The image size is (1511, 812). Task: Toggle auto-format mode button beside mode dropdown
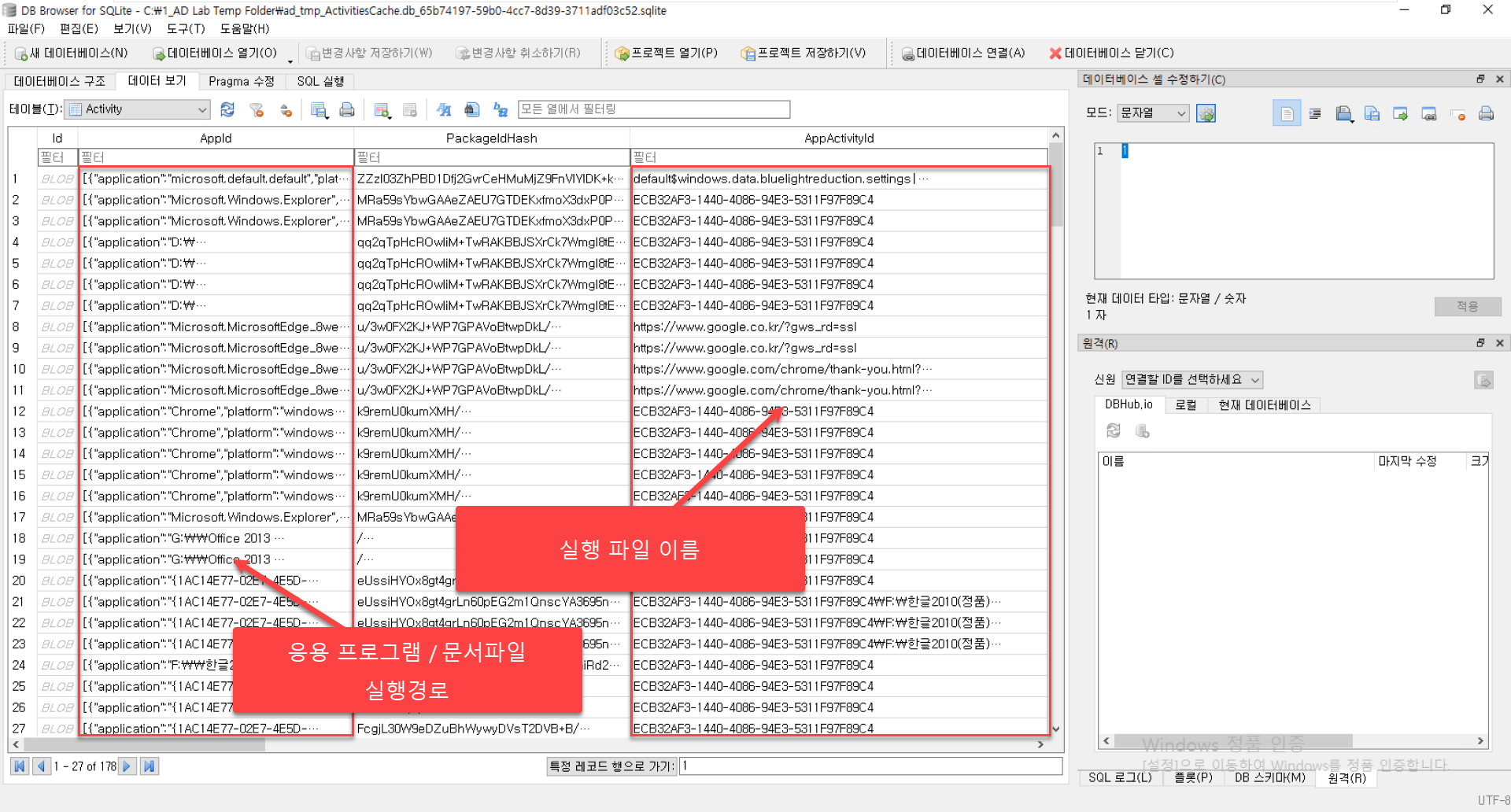click(1206, 114)
